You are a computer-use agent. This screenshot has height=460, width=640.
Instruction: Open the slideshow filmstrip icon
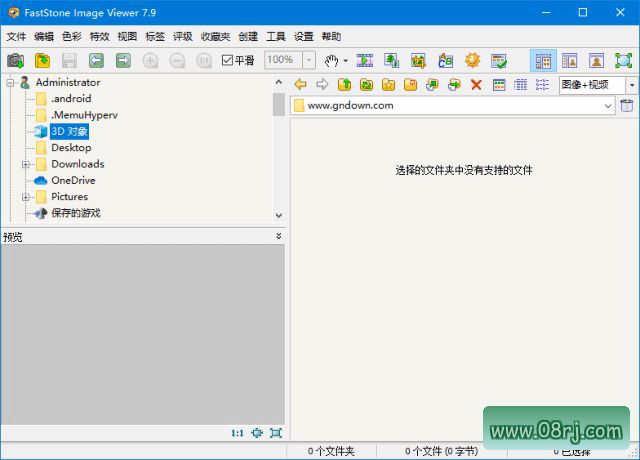click(x=365, y=60)
